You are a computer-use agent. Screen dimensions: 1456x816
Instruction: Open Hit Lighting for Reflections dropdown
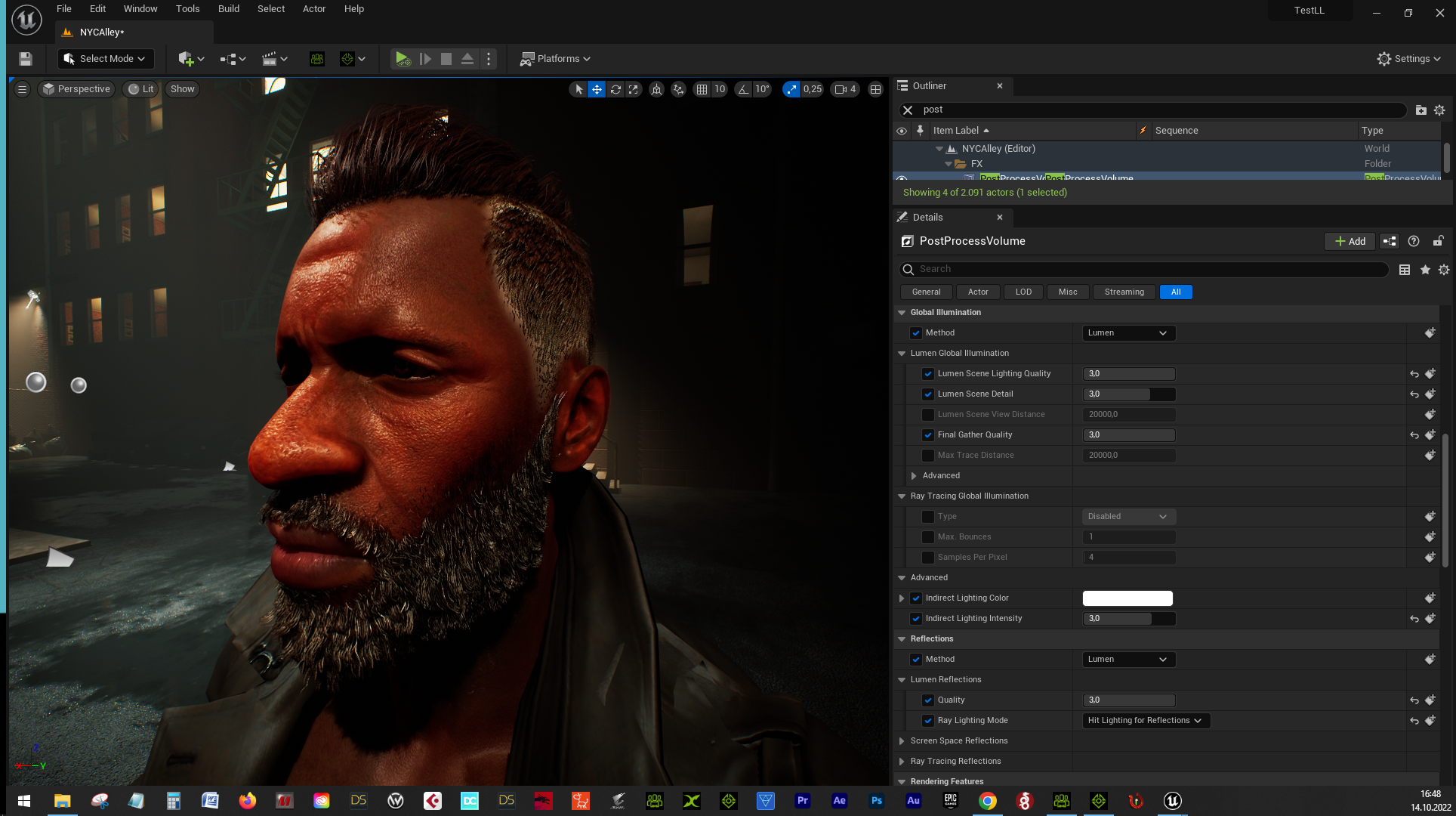pyautogui.click(x=1146, y=721)
